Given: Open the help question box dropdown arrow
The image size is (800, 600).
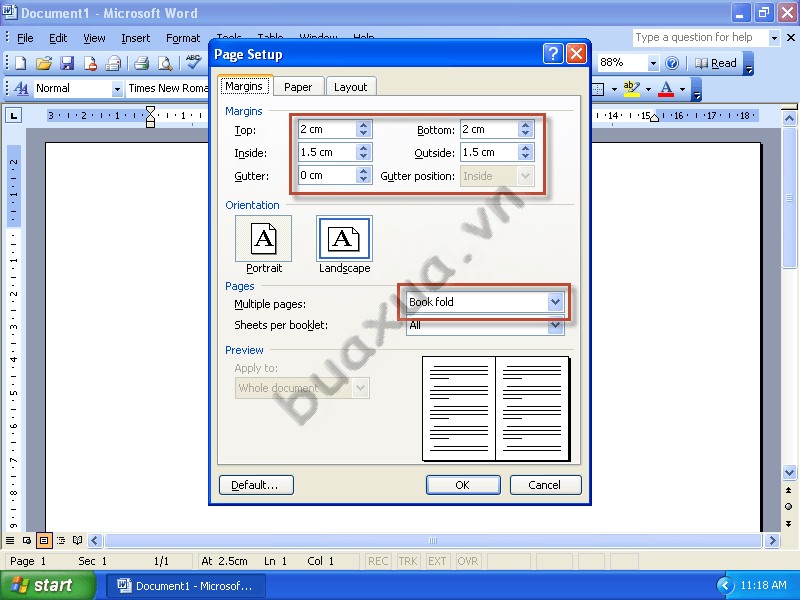Looking at the screenshot, I should tap(774, 38).
